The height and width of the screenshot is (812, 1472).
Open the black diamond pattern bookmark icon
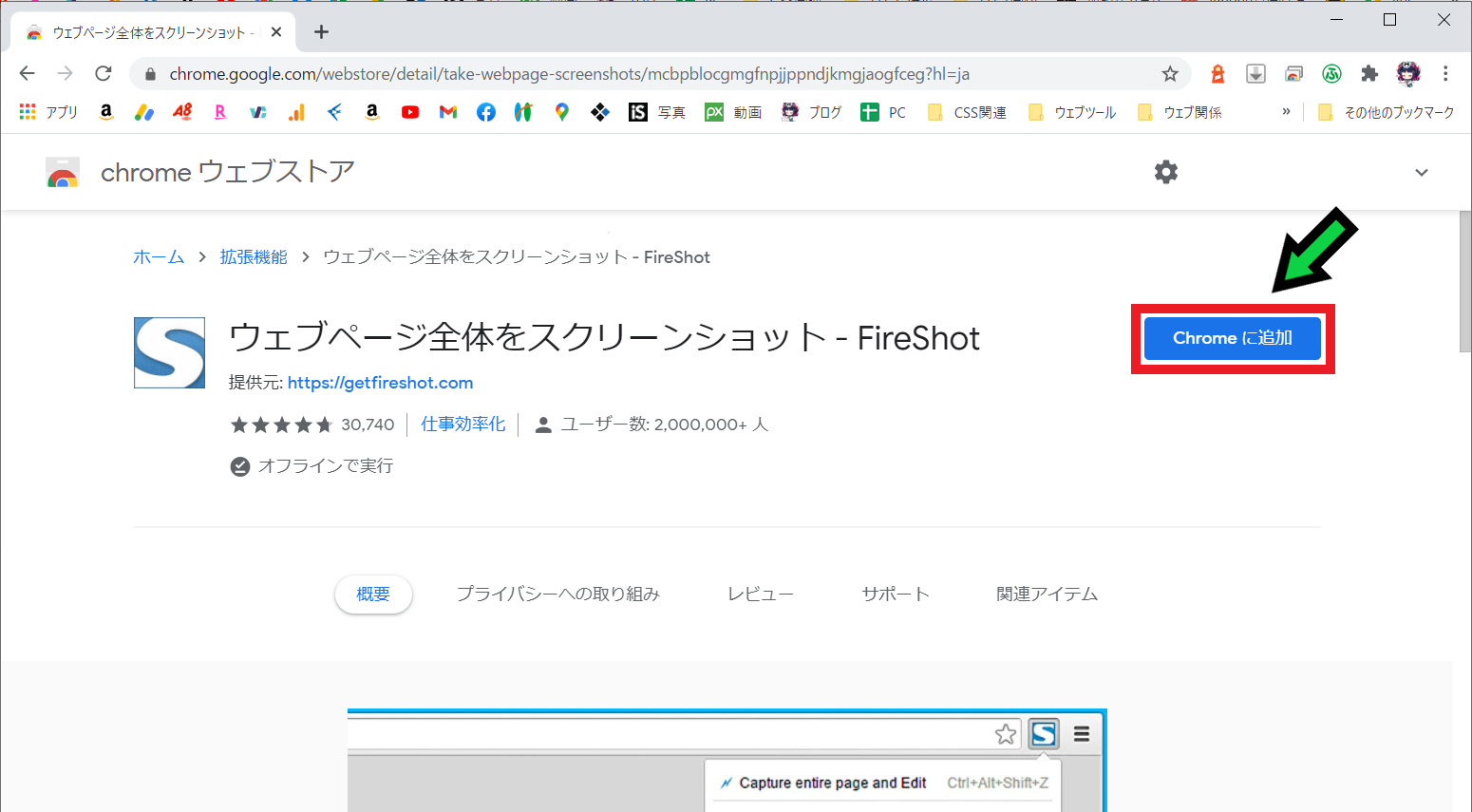point(600,112)
